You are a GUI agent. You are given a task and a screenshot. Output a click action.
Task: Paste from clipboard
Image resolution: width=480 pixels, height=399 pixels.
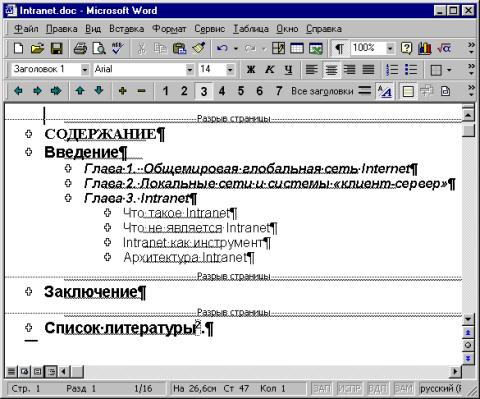[x=179, y=49]
